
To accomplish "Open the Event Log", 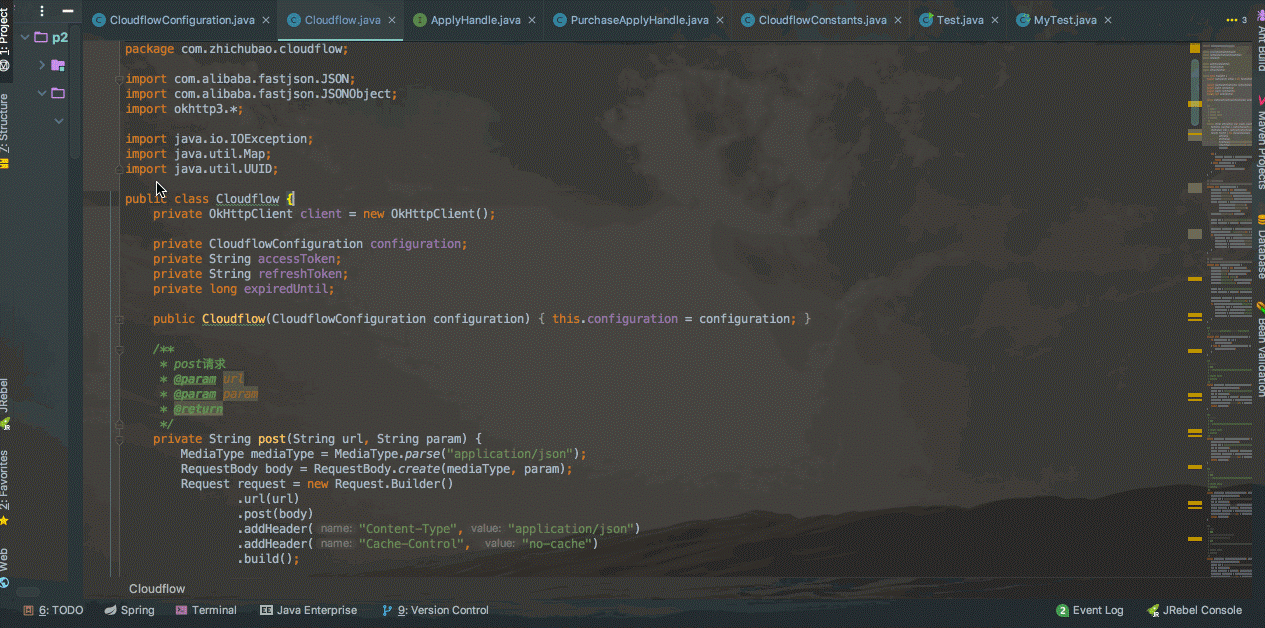I will 1090,610.
